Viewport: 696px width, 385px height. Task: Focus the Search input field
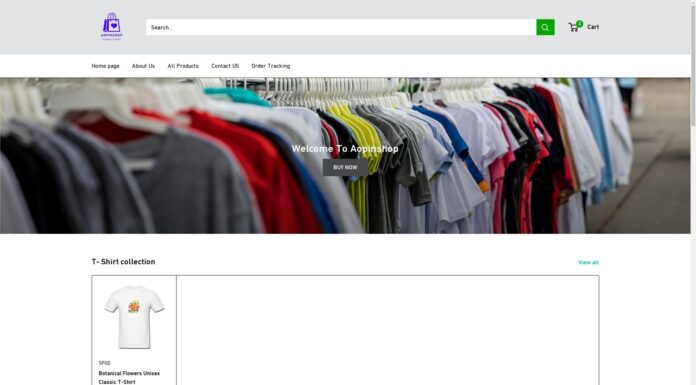pos(341,27)
